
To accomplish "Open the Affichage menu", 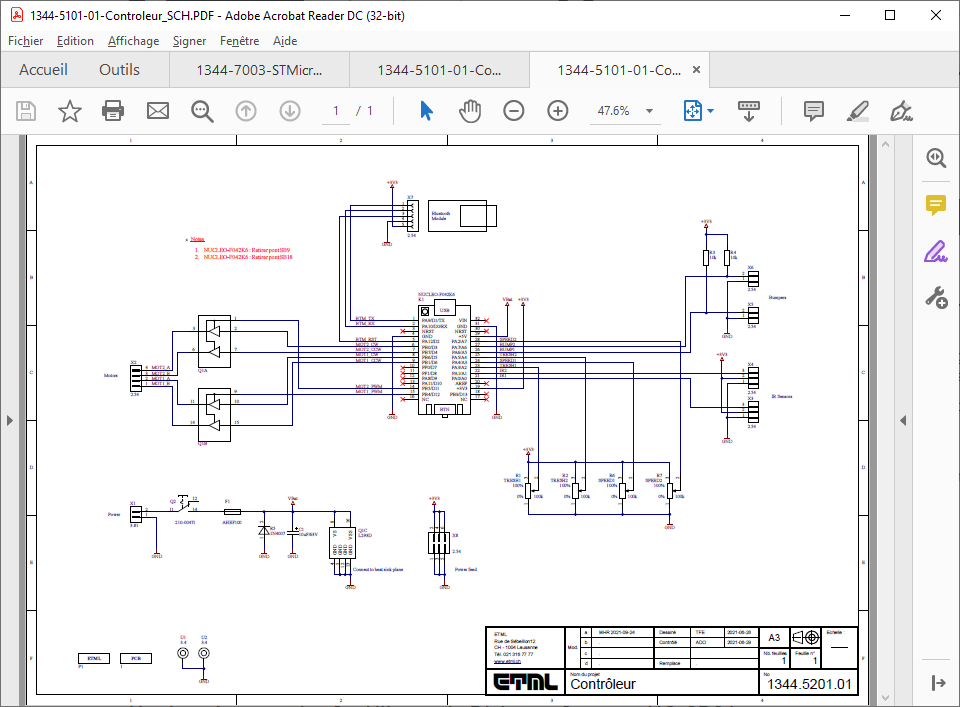I will coord(133,41).
